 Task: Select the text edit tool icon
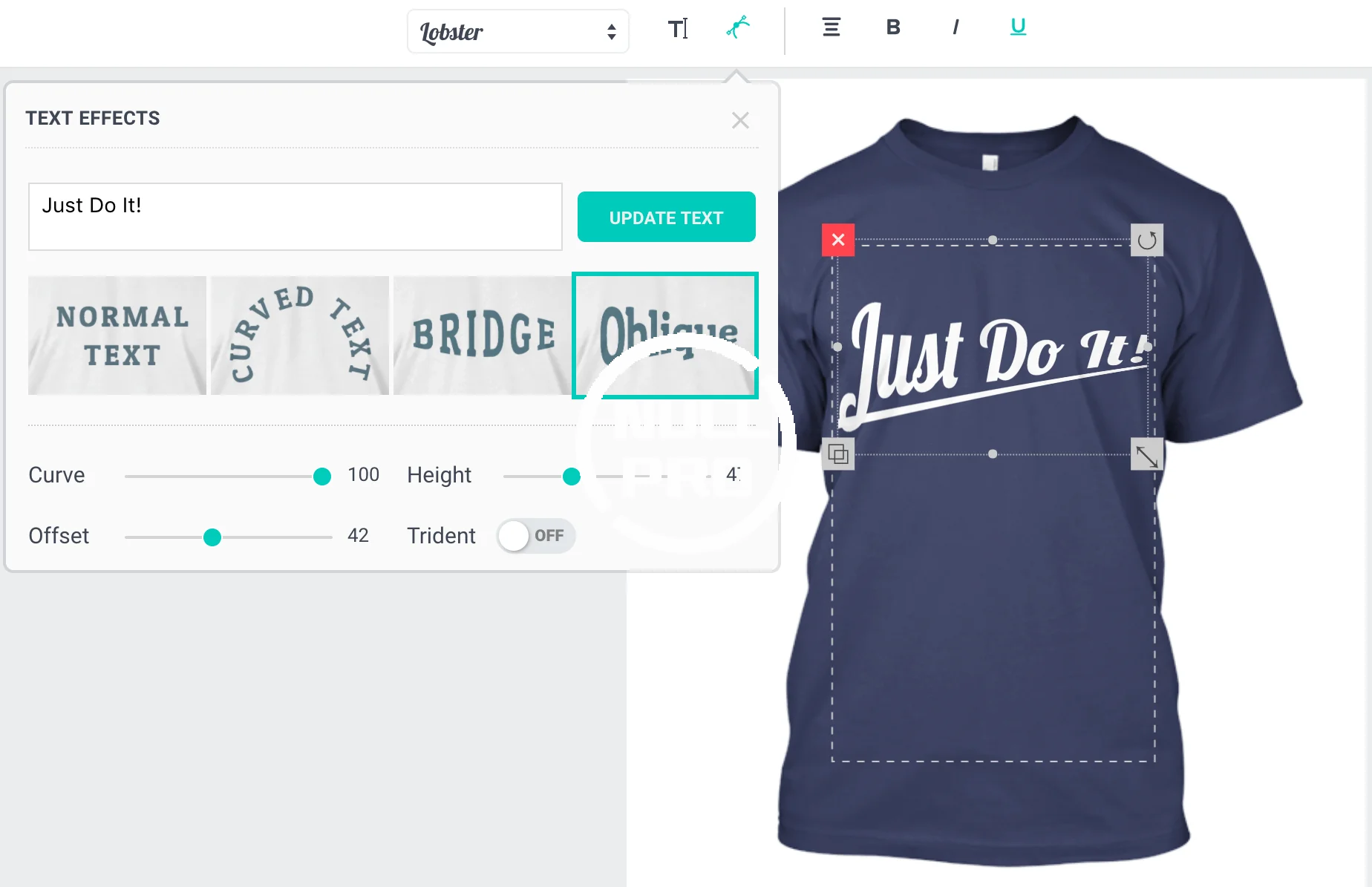[678, 29]
